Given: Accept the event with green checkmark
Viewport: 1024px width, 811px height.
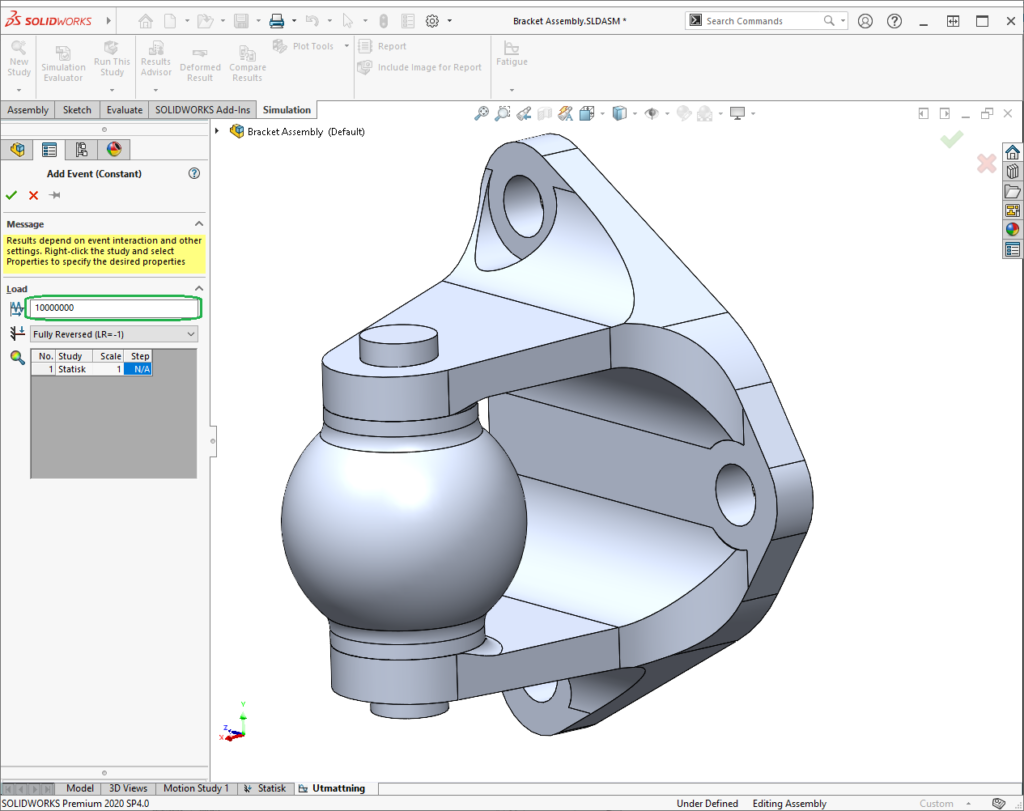Looking at the screenshot, I should tap(12, 195).
